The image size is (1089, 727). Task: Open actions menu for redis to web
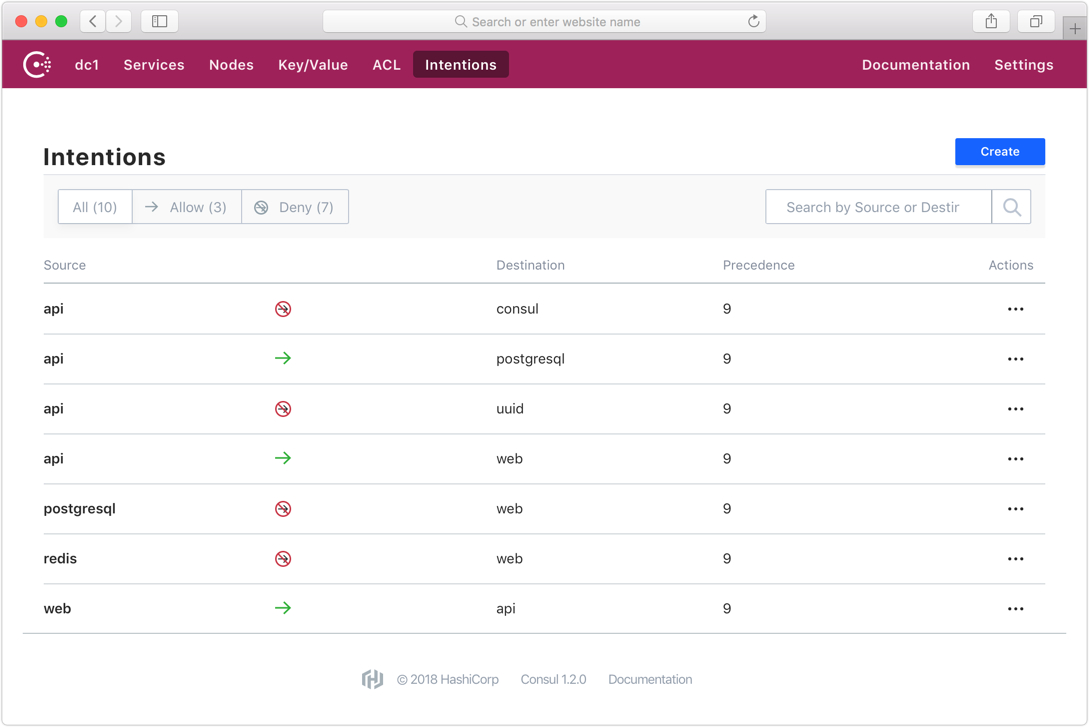point(1015,559)
